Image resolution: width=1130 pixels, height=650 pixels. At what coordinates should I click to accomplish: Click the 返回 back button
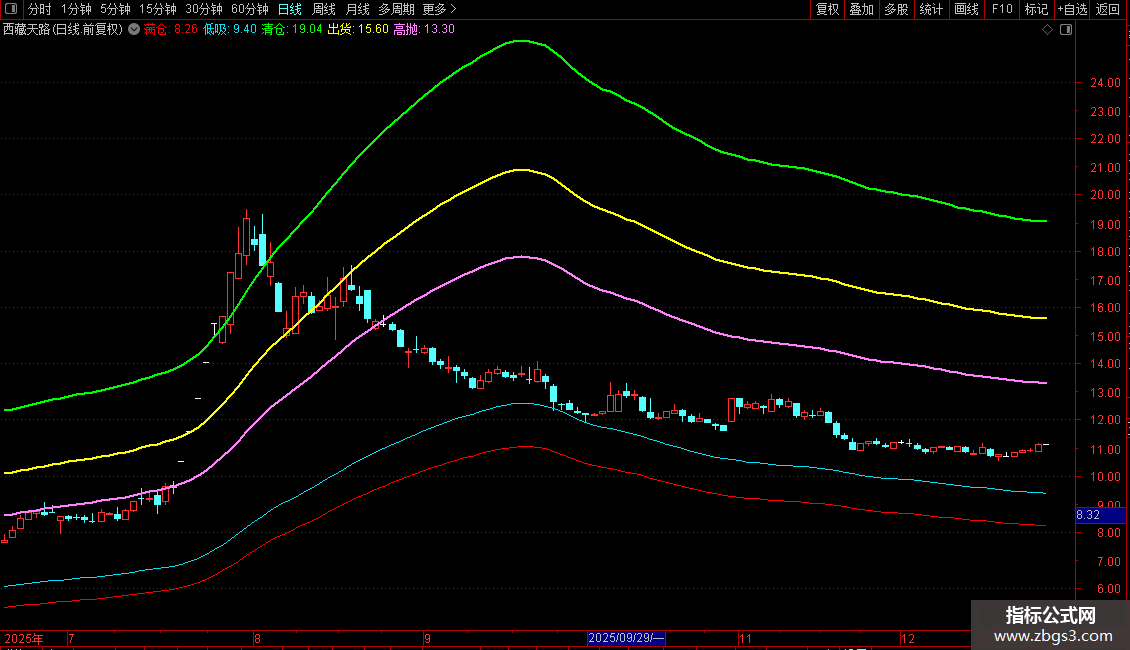point(1108,9)
